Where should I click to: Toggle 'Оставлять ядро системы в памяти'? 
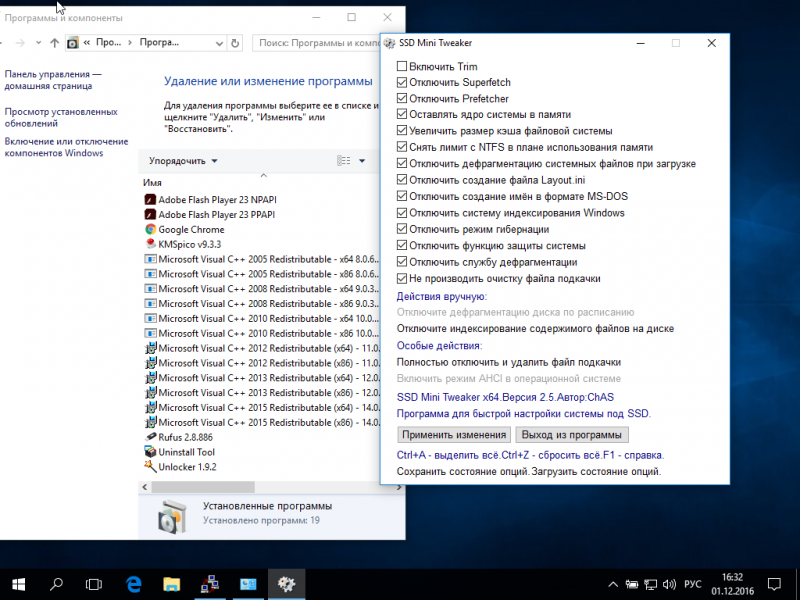402,114
